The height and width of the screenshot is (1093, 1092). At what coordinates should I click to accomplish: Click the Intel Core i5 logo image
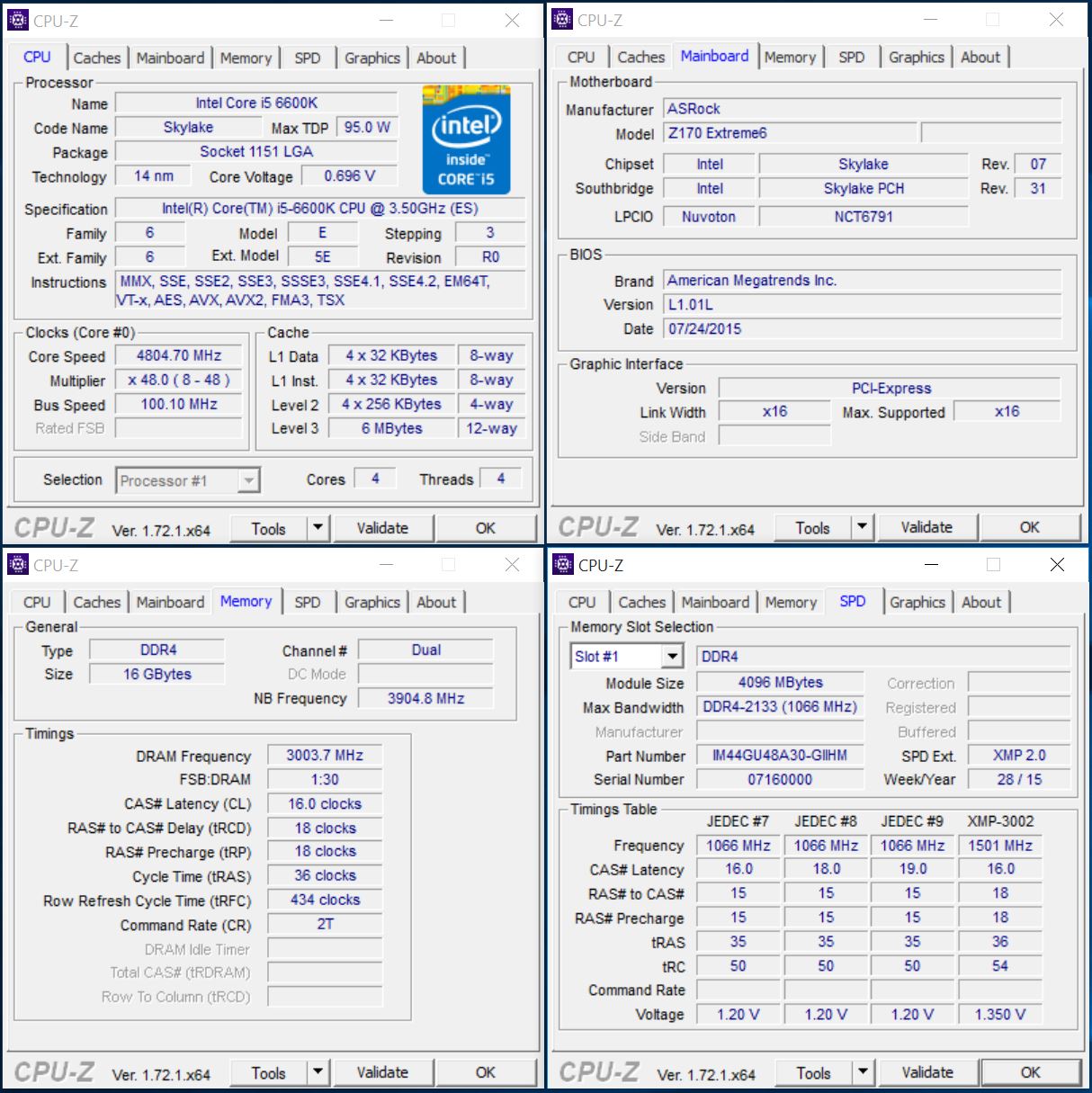(x=466, y=139)
